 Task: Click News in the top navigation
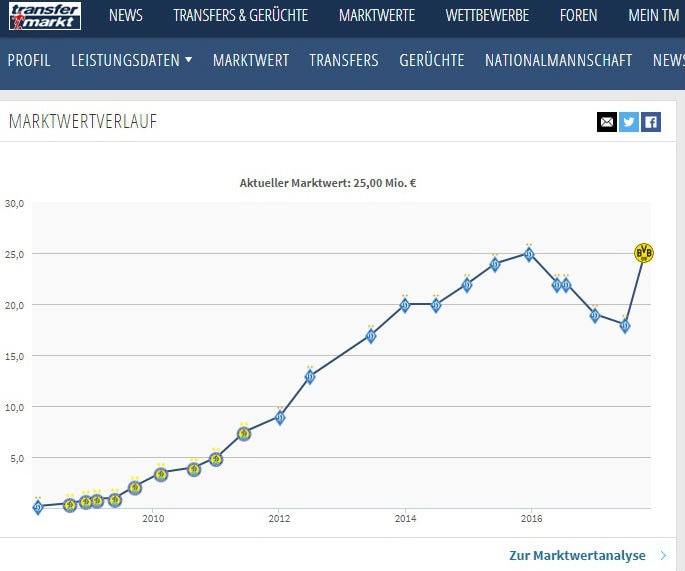coord(125,15)
